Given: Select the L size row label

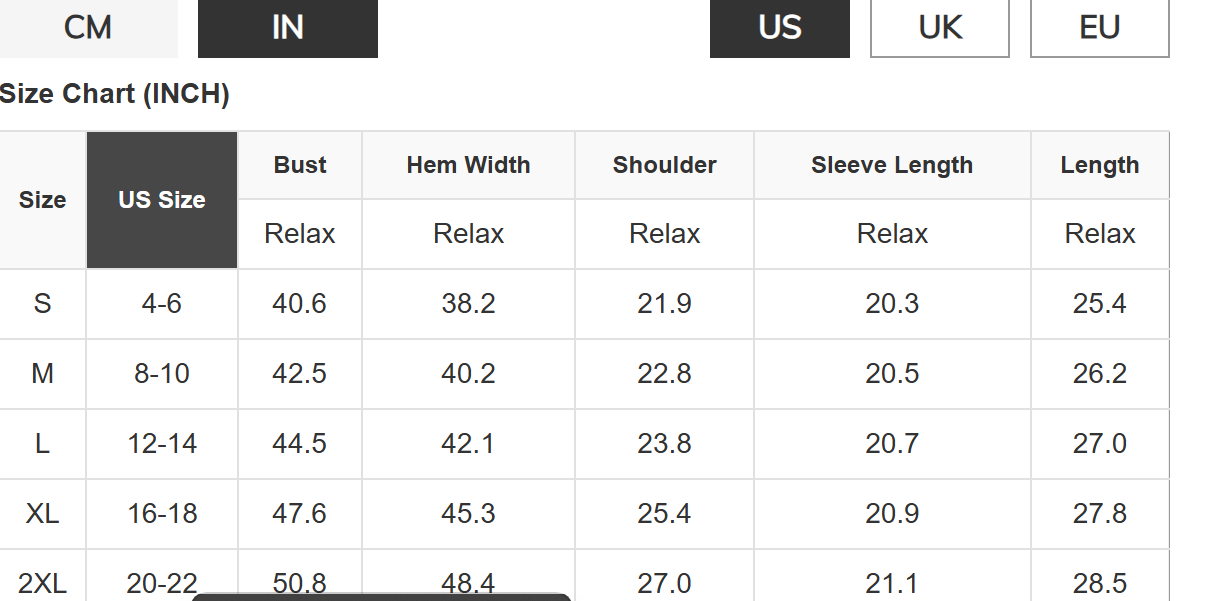Looking at the screenshot, I should 42,443.
